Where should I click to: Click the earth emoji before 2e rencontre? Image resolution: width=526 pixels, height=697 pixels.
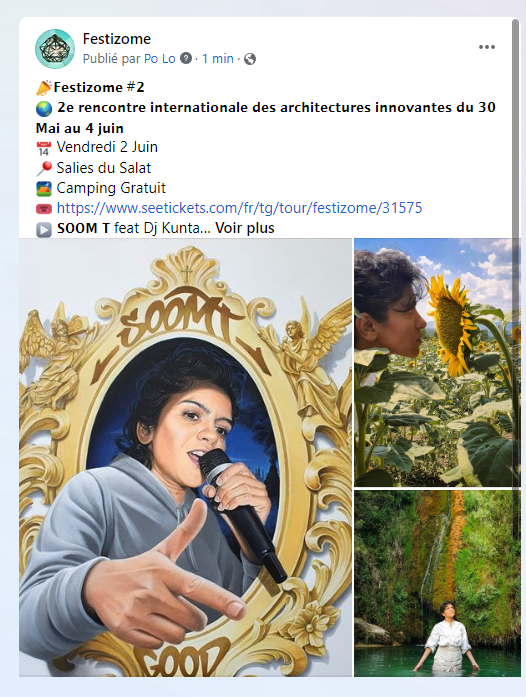[44, 108]
